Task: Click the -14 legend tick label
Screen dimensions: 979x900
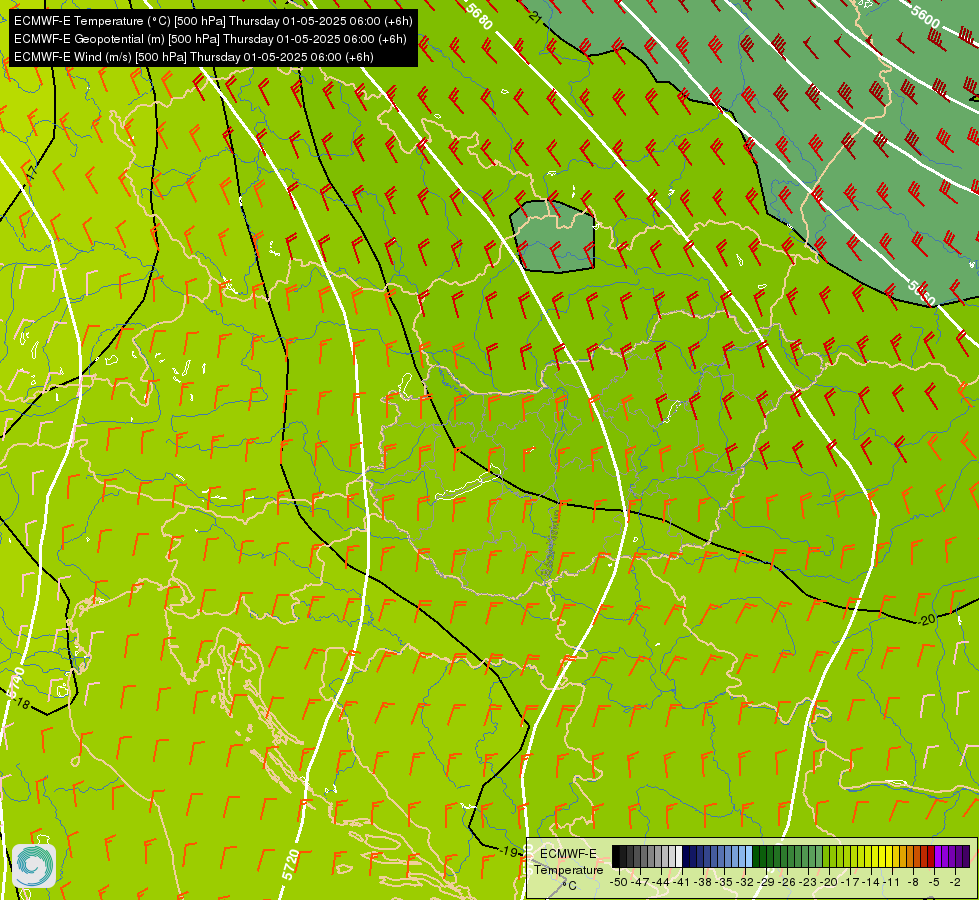Action: point(870,882)
